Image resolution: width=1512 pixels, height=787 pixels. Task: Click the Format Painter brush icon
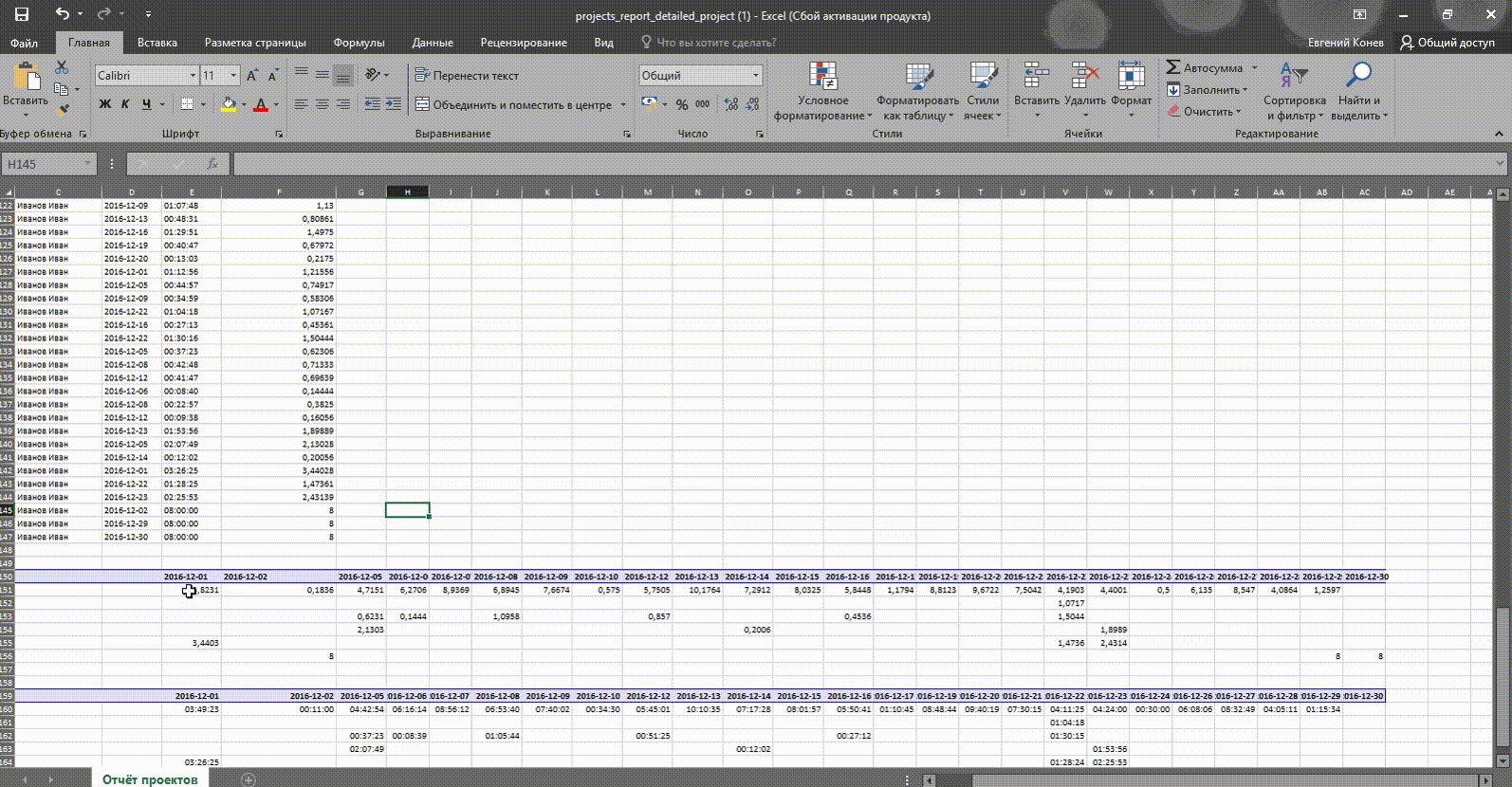62,109
